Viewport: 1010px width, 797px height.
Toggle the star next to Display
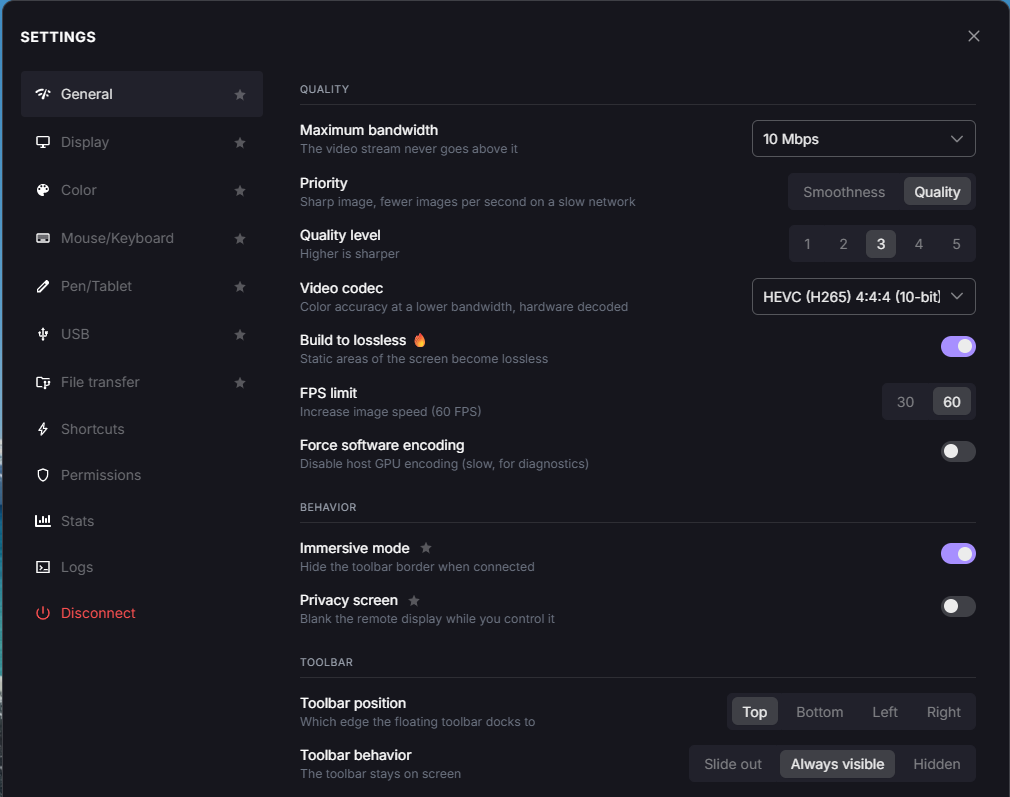coord(240,142)
